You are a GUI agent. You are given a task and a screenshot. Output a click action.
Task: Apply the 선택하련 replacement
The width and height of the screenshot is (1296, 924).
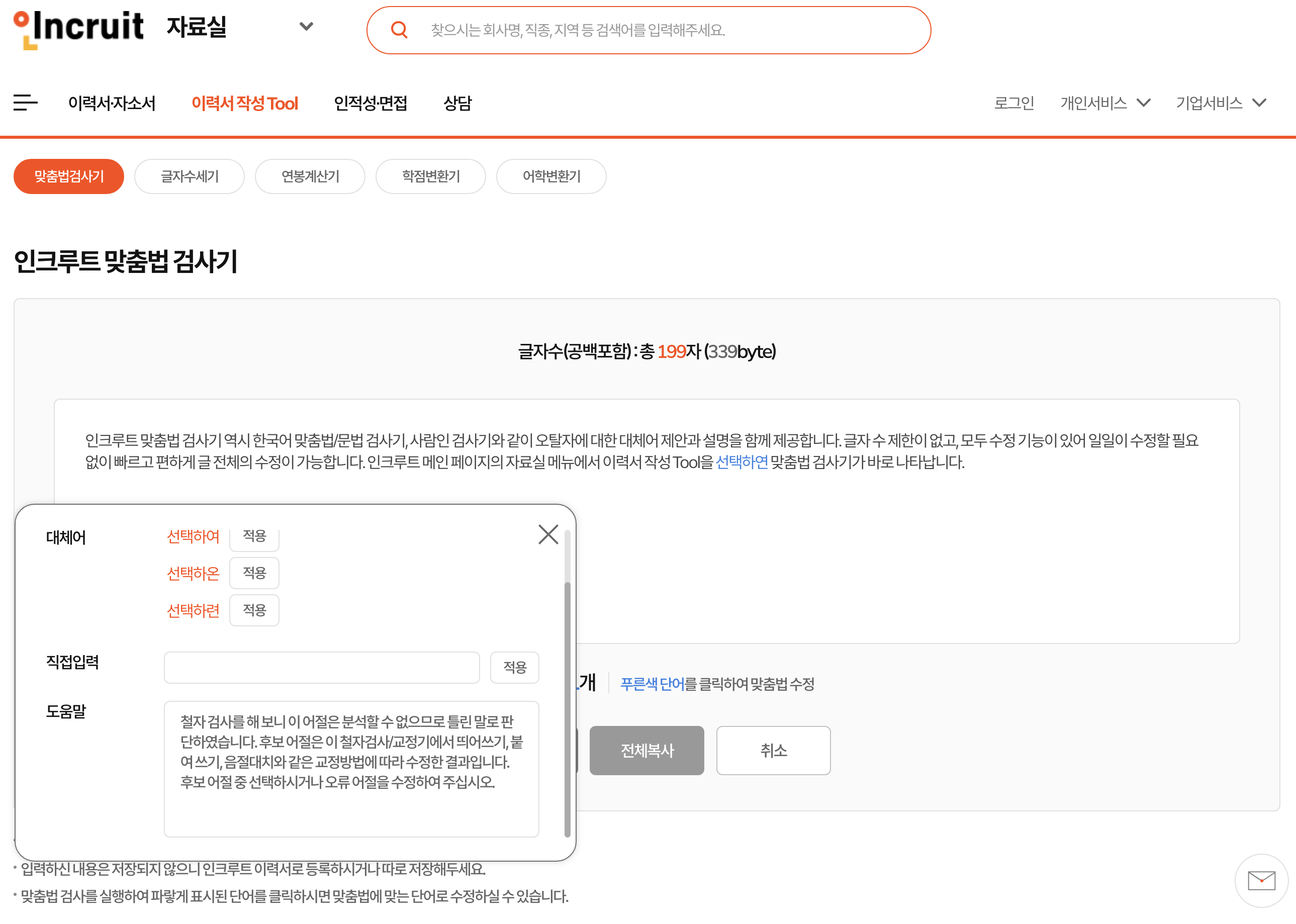click(x=254, y=610)
